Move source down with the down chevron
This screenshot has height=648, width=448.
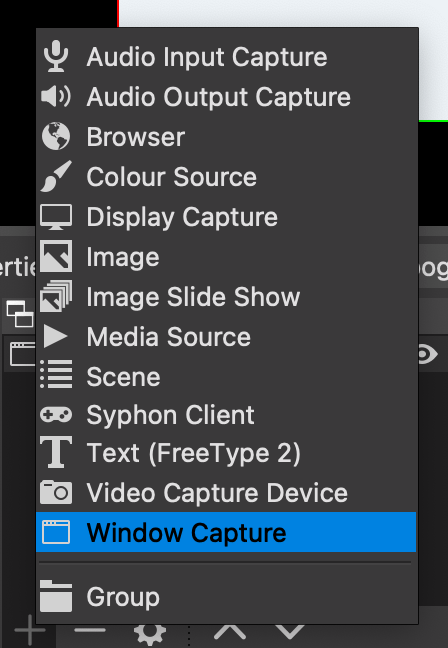(290, 631)
